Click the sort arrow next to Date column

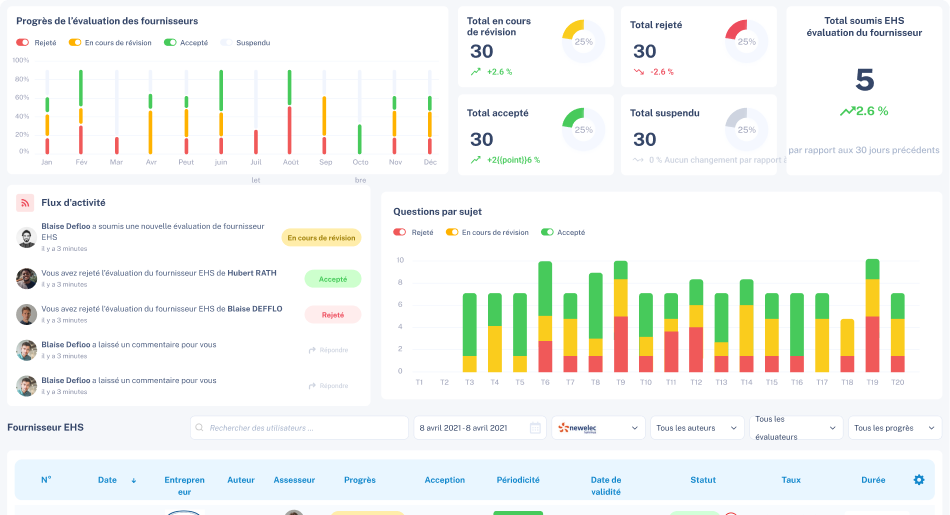(x=134, y=480)
